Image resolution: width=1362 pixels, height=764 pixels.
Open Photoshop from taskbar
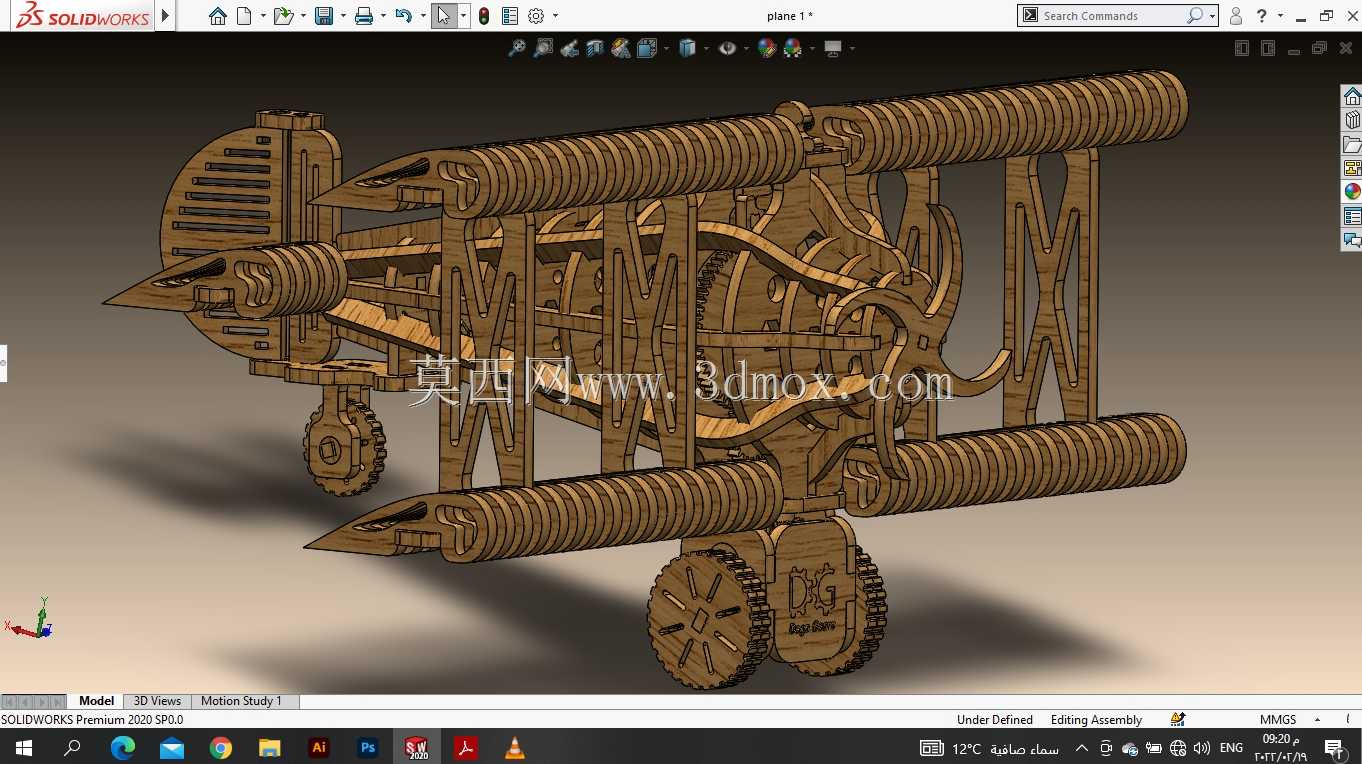coord(368,748)
